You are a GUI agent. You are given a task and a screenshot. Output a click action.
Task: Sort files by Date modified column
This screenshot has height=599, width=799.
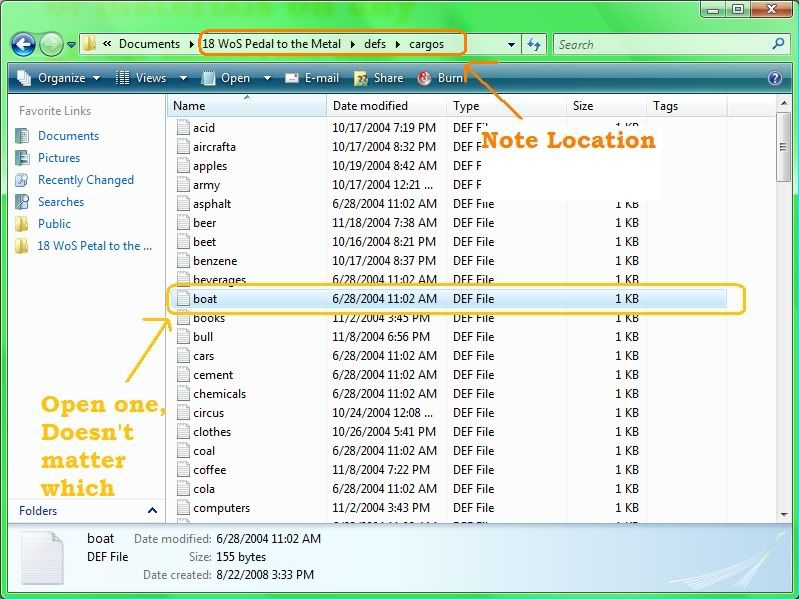coord(370,106)
